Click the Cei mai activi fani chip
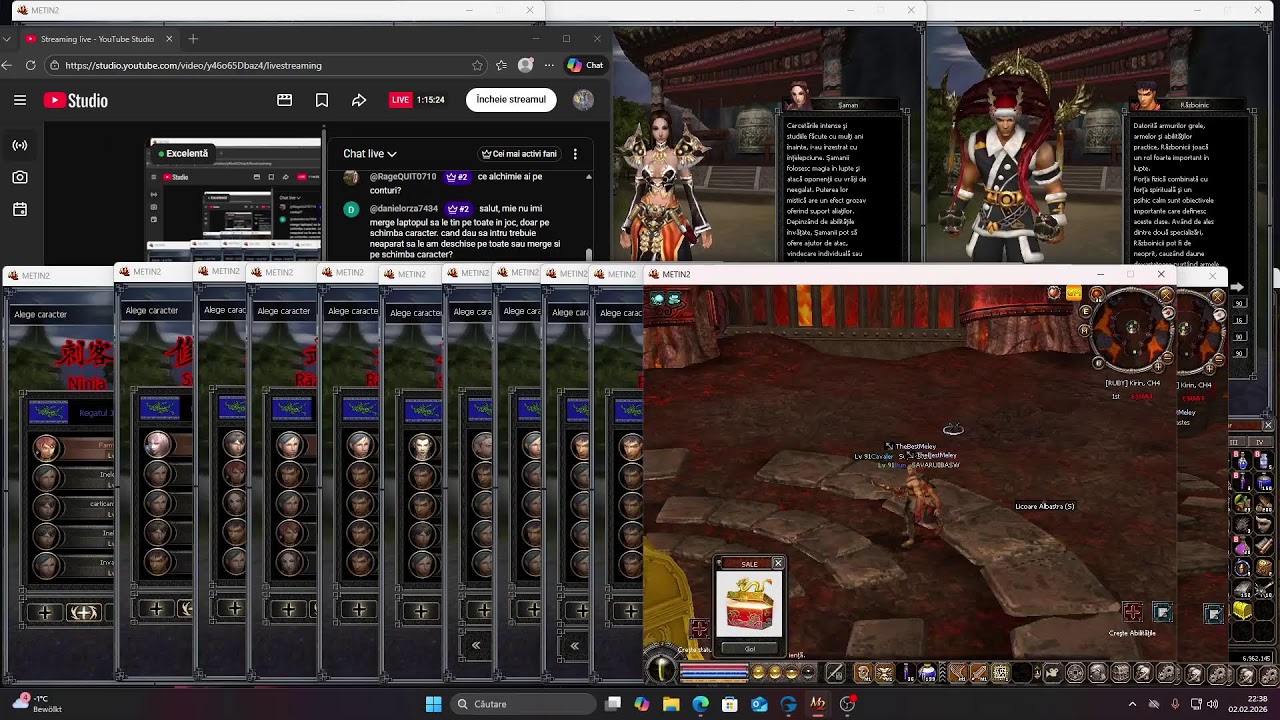 coord(519,154)
